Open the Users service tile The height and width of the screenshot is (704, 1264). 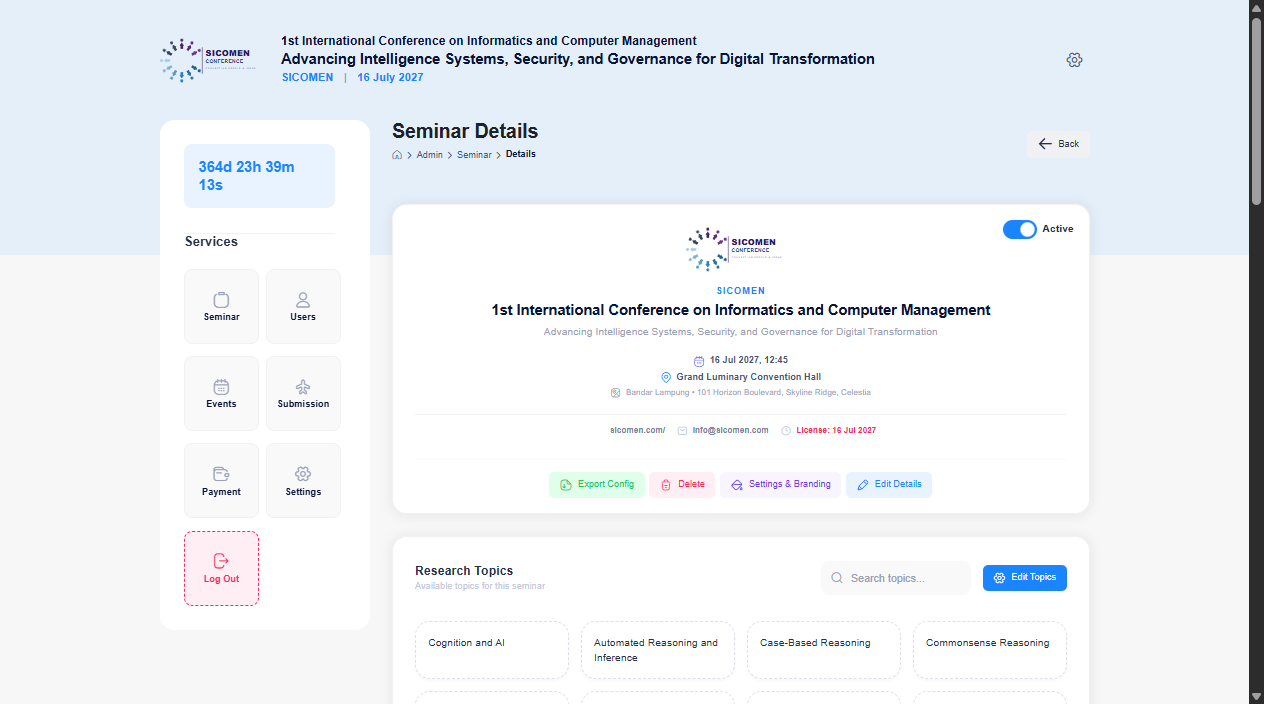tap(303, 306)
